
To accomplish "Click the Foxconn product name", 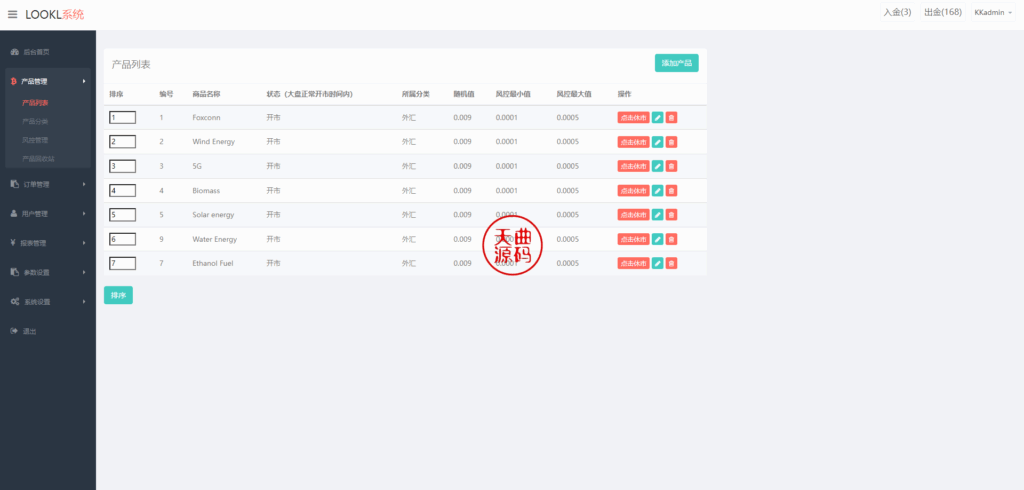I will 207,118.
